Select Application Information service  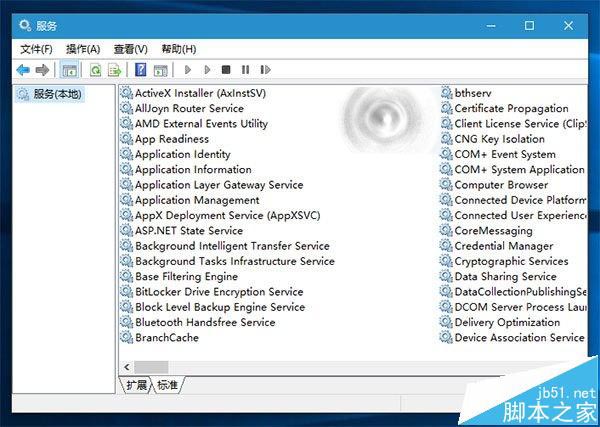click(x=193, y=169)
